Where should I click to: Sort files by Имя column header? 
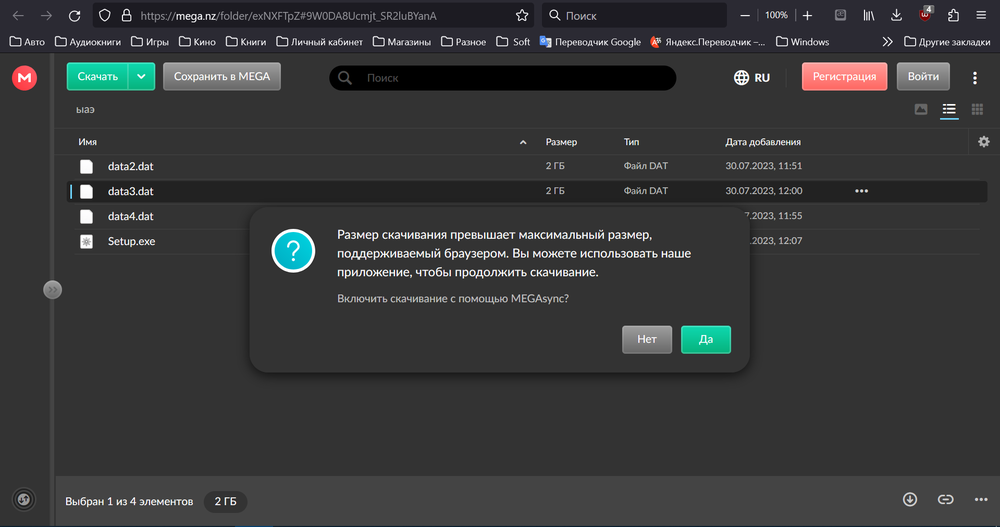tap(87, 142)
